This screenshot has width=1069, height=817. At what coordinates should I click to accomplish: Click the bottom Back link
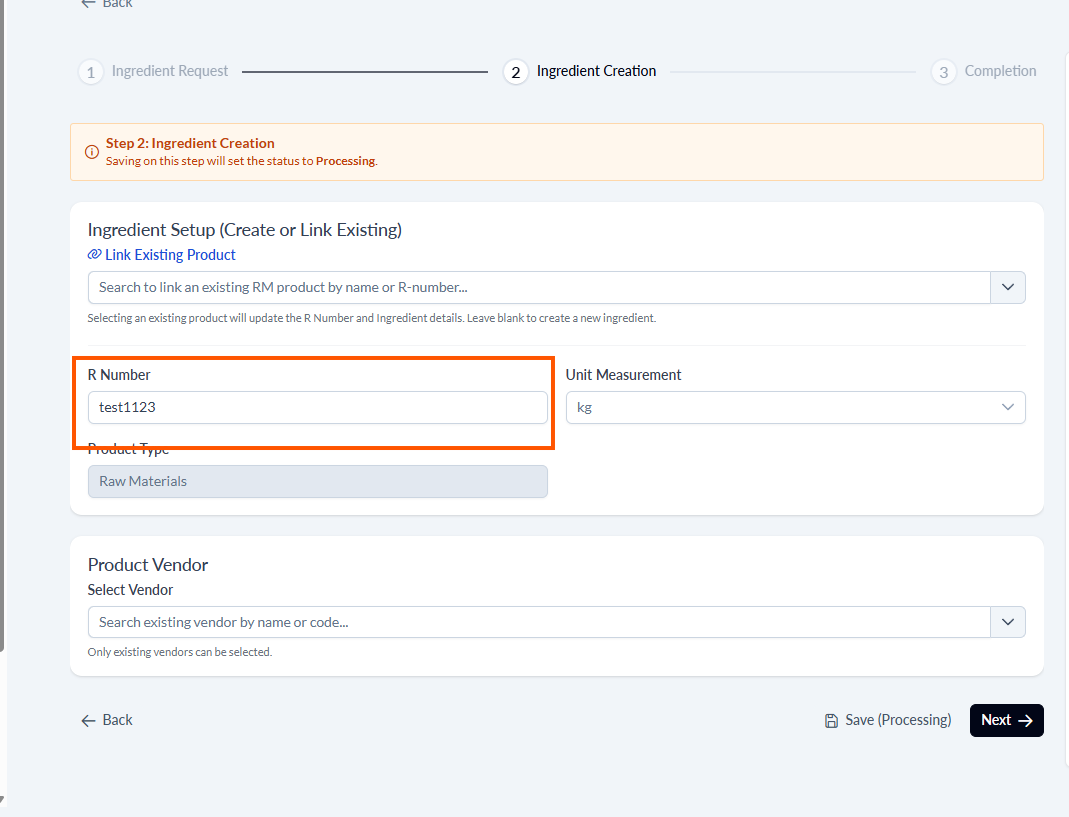pos(107,720)
